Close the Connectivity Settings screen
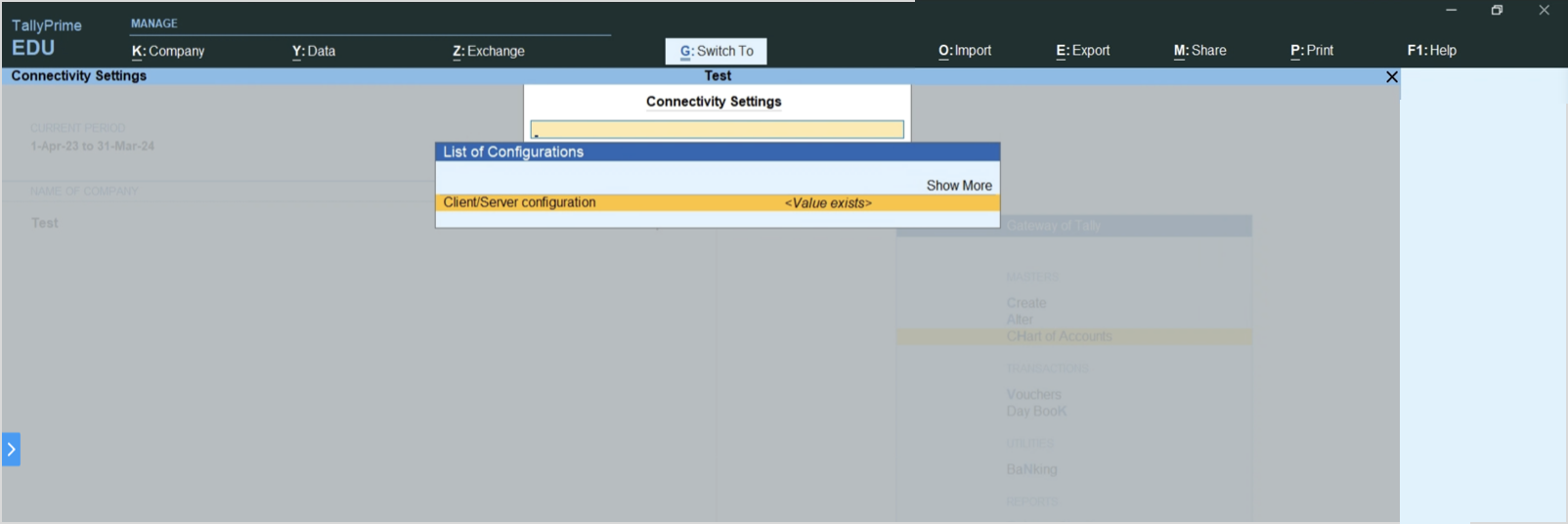This screenshot has height=524, width=1568. tap(1392, 77)
